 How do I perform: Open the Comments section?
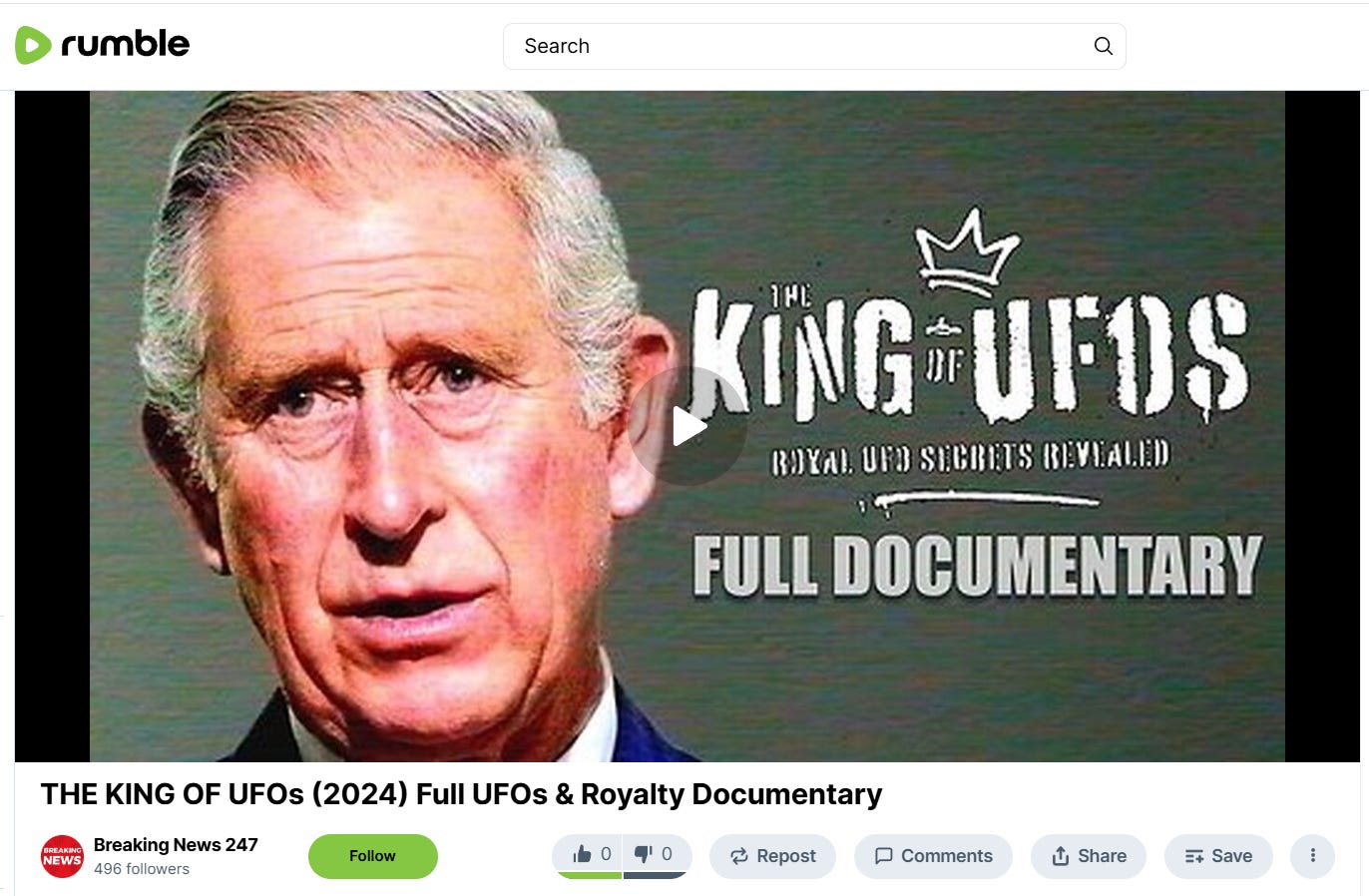tap(933, 856)
